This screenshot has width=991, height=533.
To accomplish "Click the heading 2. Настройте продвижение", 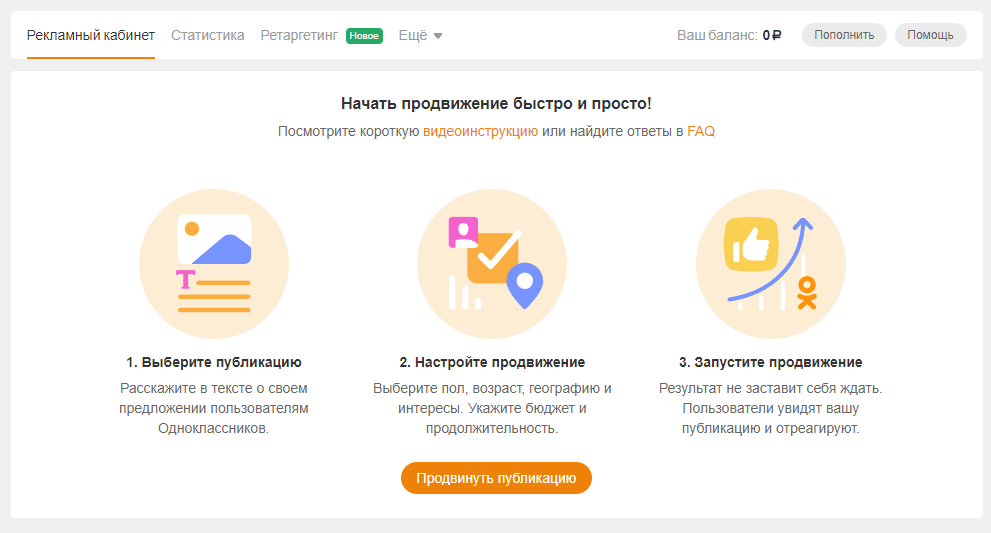I will click(x=492, y=362).
